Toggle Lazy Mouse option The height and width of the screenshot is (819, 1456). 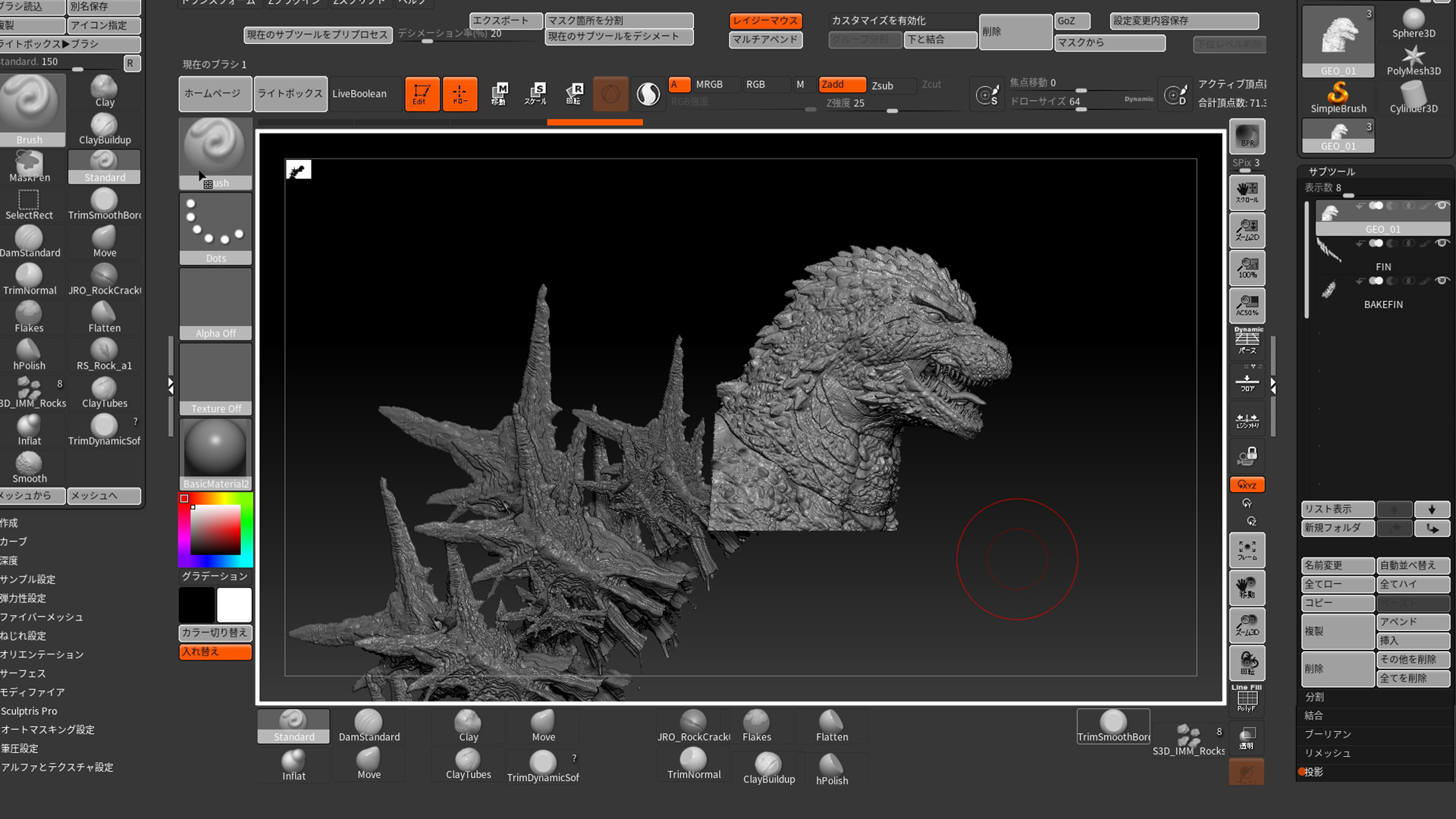(764, 21)
